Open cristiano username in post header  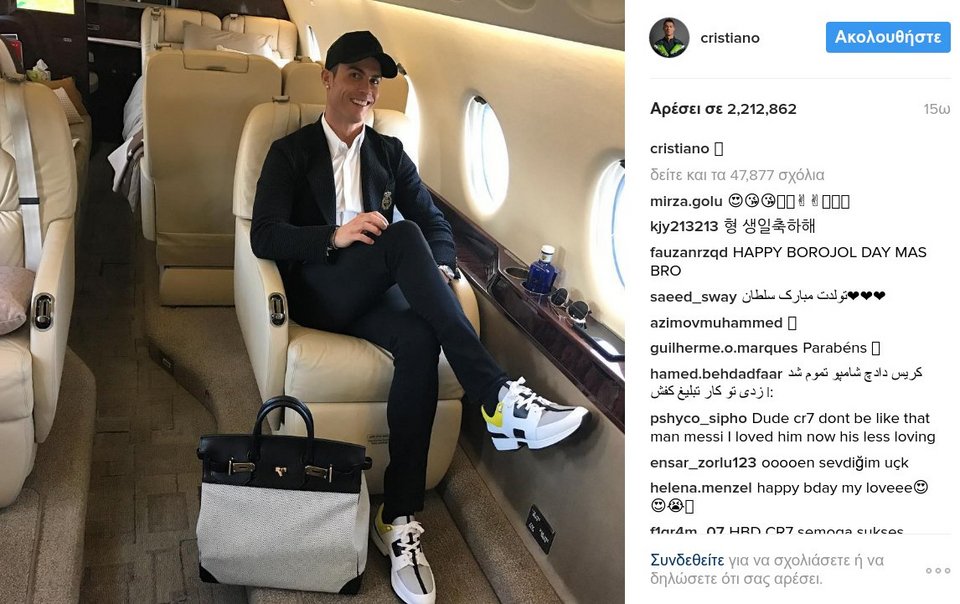point(730,38)
